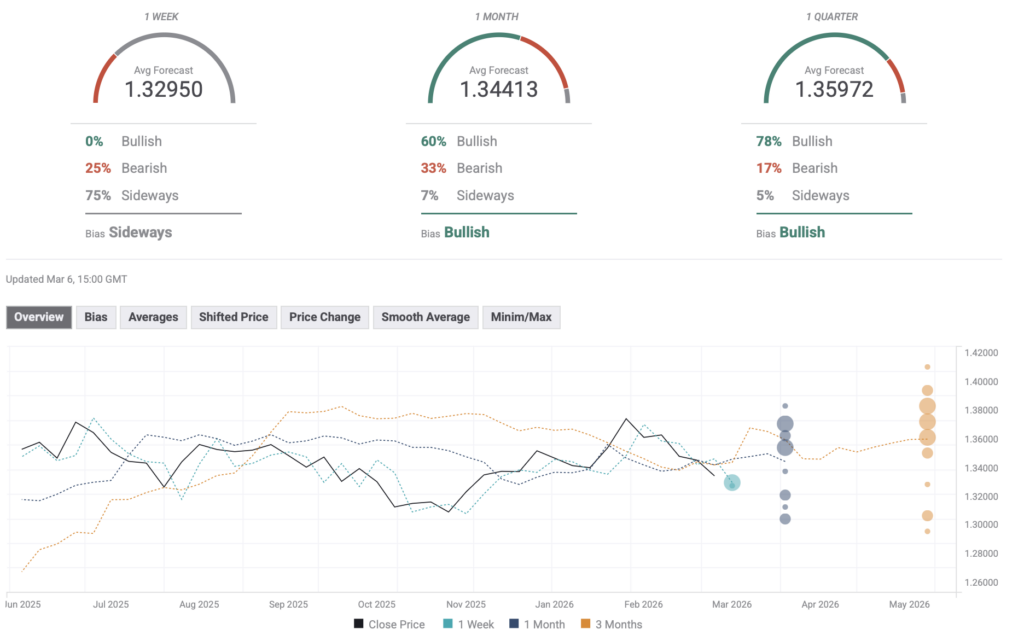Click the 1 Week Sideways bias label
The height and width of the screenshot is (641, 1024).
pos(140,232)
